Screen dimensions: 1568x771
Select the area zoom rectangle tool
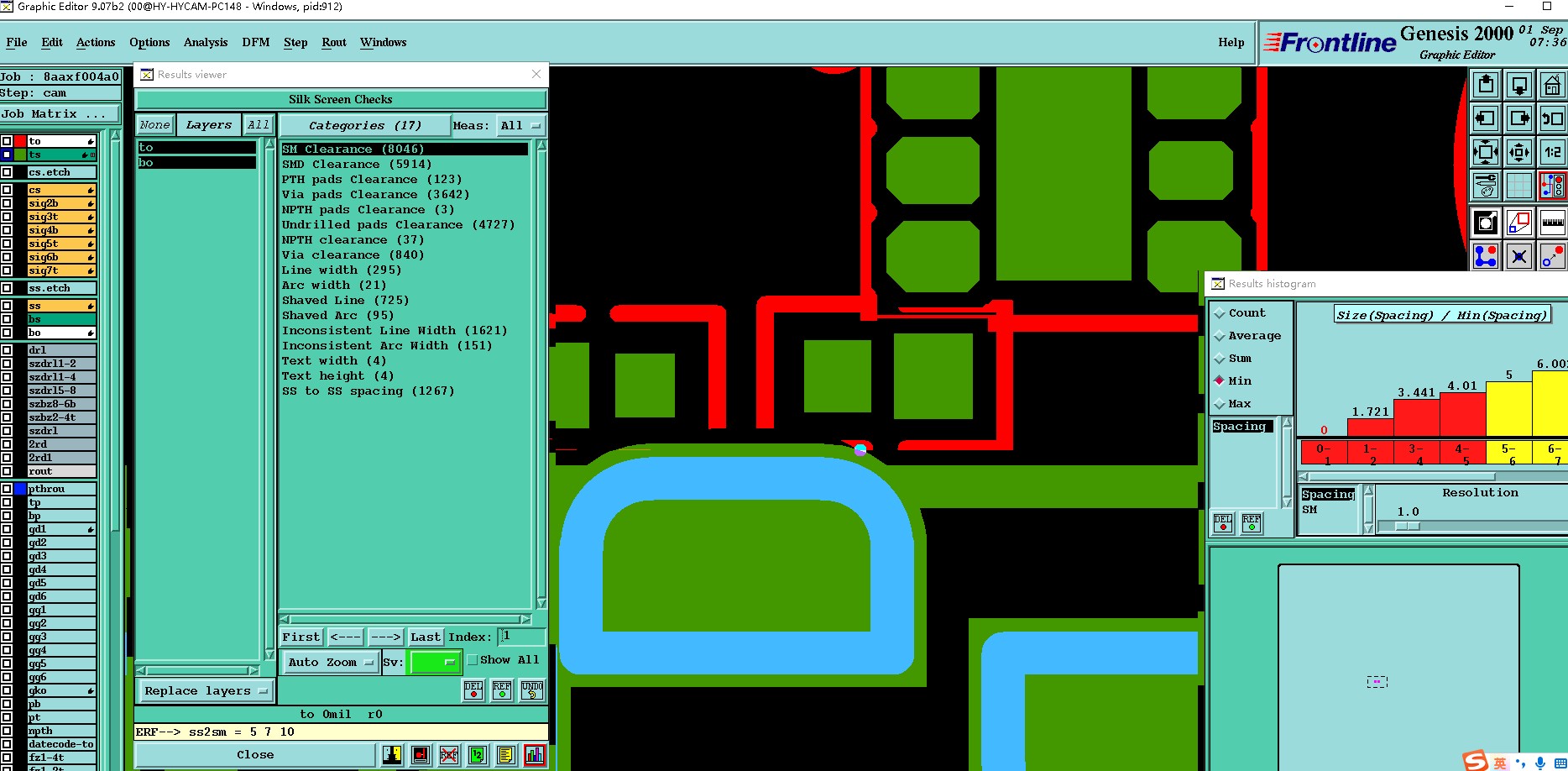click(1519, 223)
